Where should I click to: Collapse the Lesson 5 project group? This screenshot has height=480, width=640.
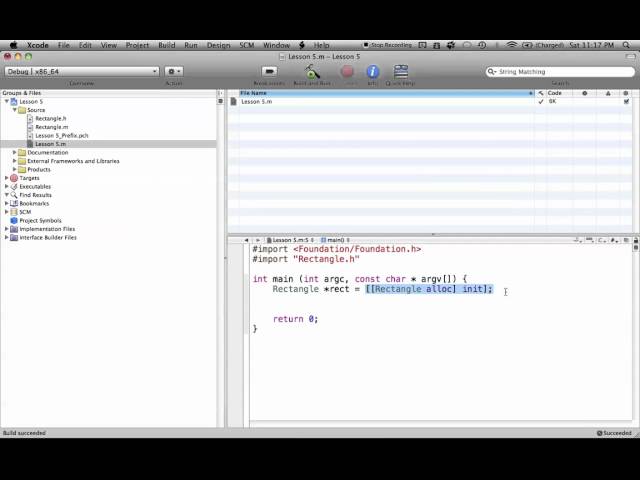point(7,101)
